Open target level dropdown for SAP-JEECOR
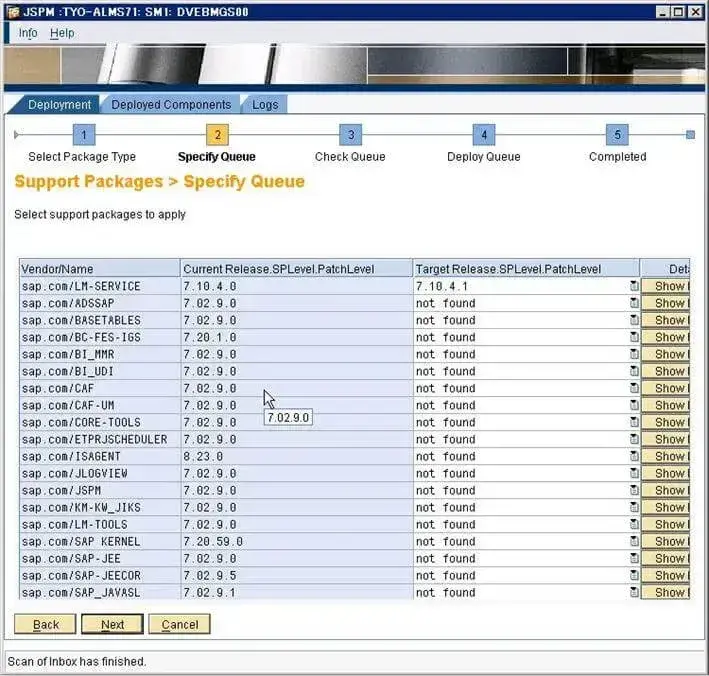 click(x=634, y=576)
